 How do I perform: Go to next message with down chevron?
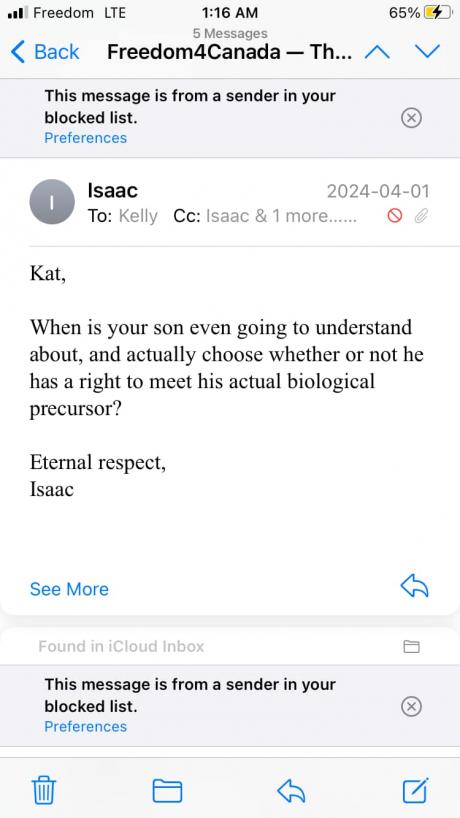(427, 51)
